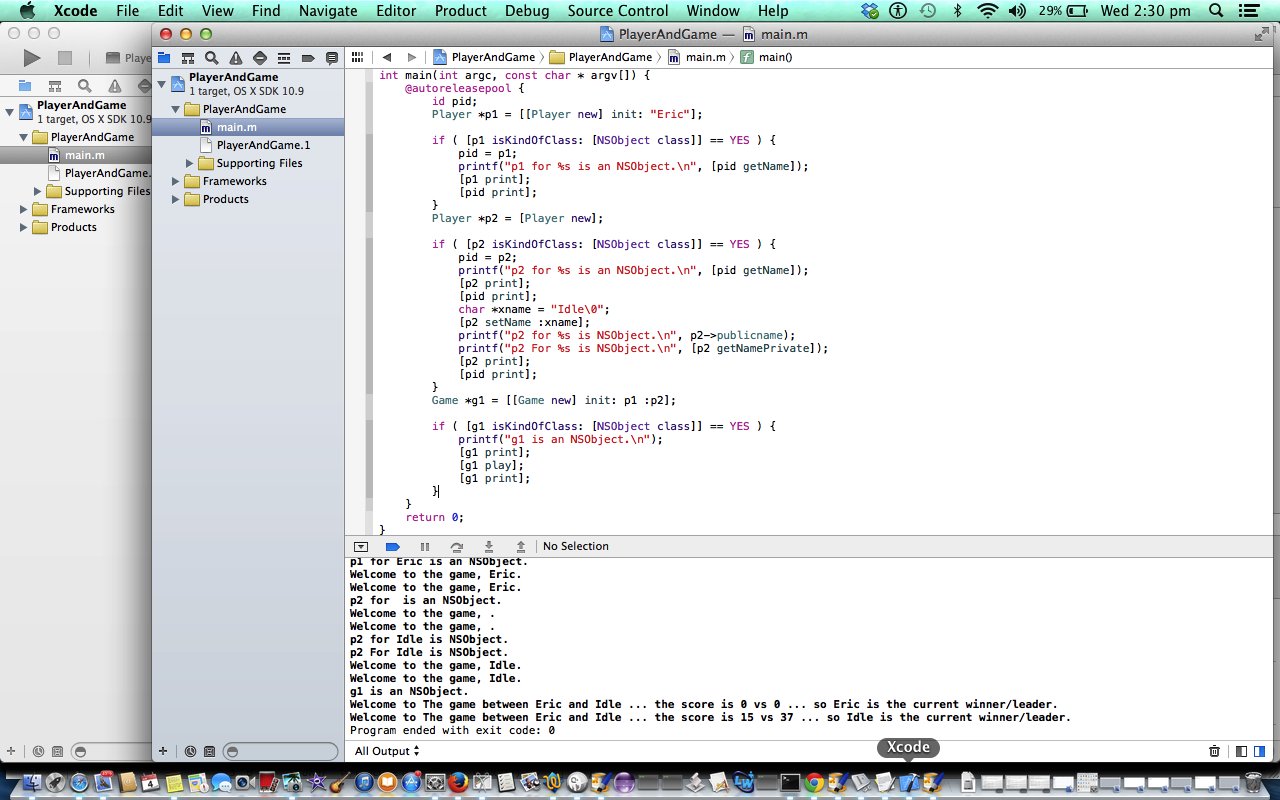This screenshot has height=800, width=1280.
Task: Select PlayerAndGame.1 file in front navigator
Action: coord(248,145)
